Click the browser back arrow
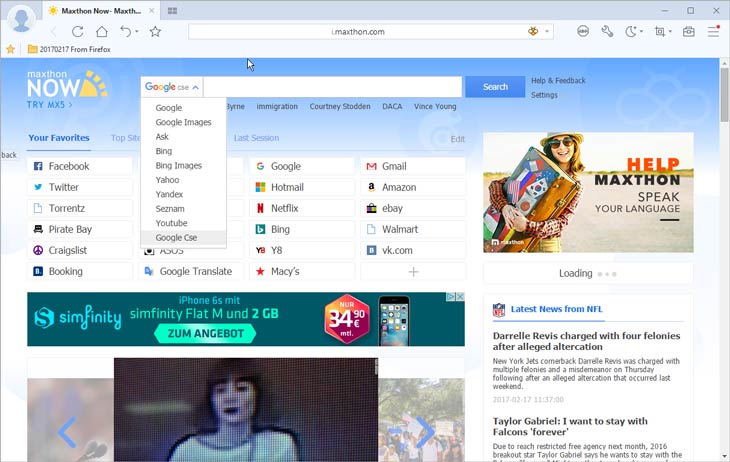The image size is (730, 462). pos(54,32)
